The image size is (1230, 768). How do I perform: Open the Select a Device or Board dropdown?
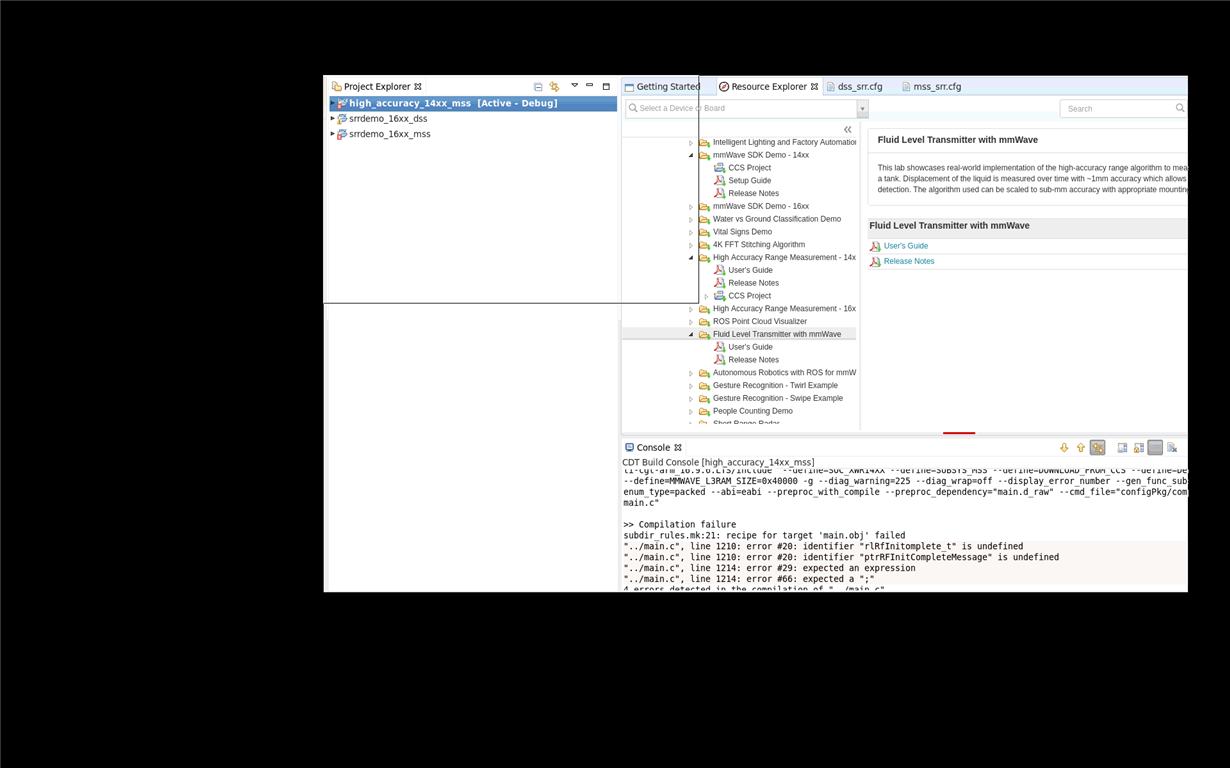pos(862,108)
